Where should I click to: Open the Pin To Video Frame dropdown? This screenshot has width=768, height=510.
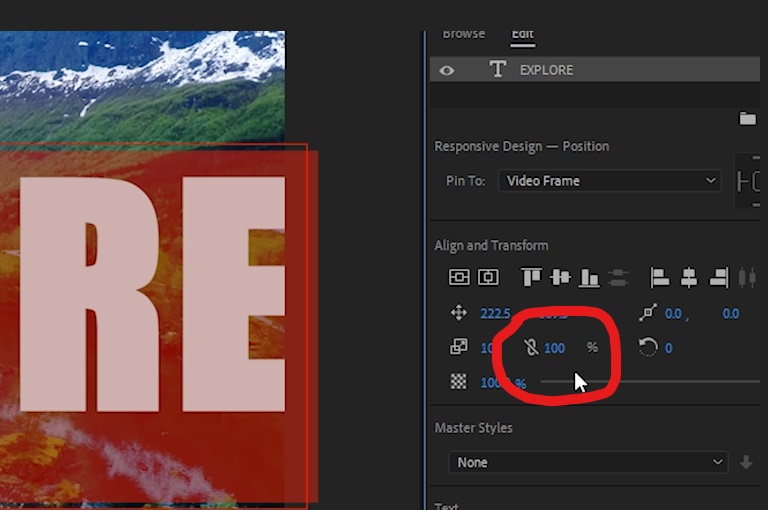pyautogui.click(x=609, y=181)
